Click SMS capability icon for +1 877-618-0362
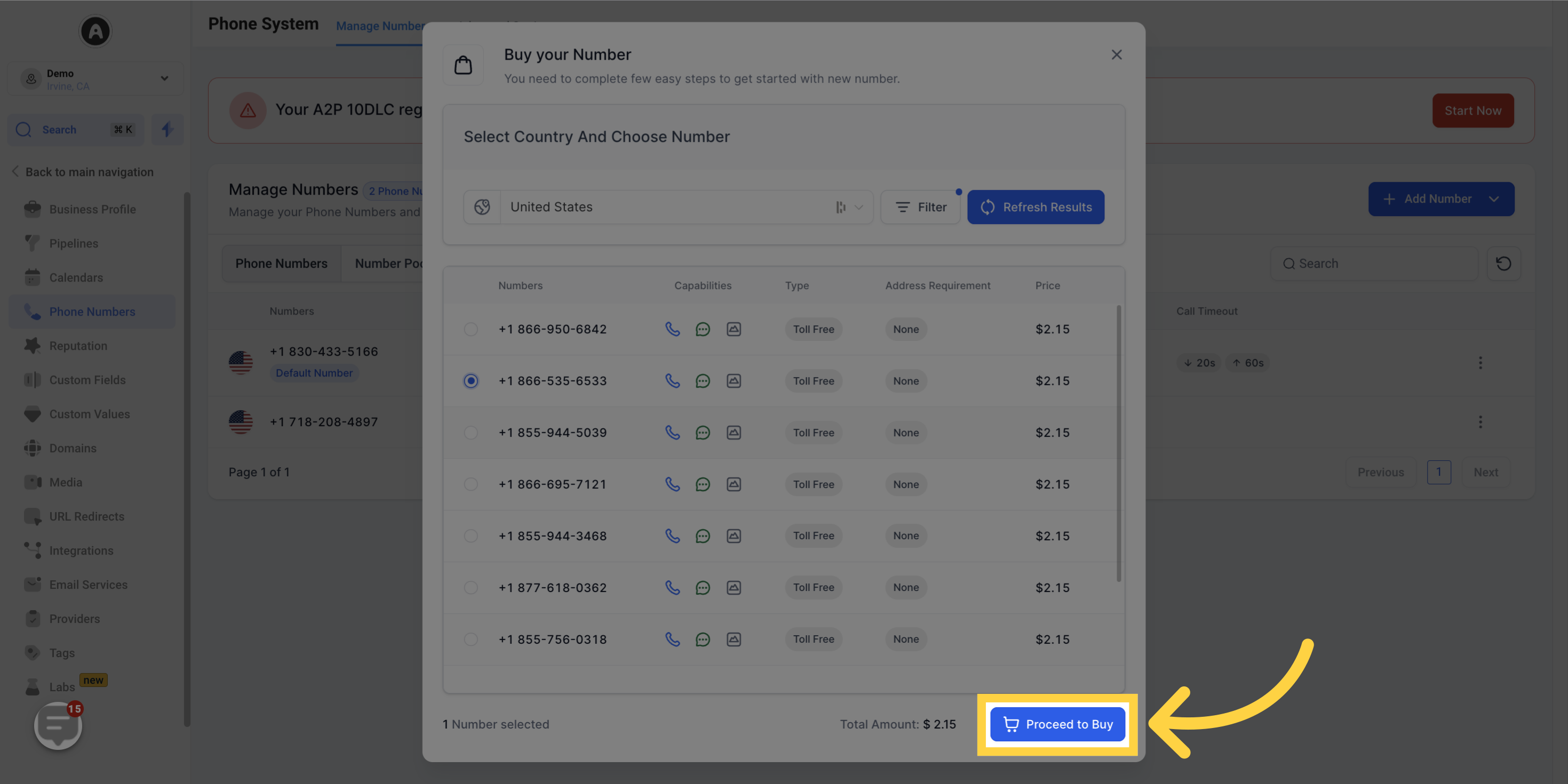 [x=703, y=588]
